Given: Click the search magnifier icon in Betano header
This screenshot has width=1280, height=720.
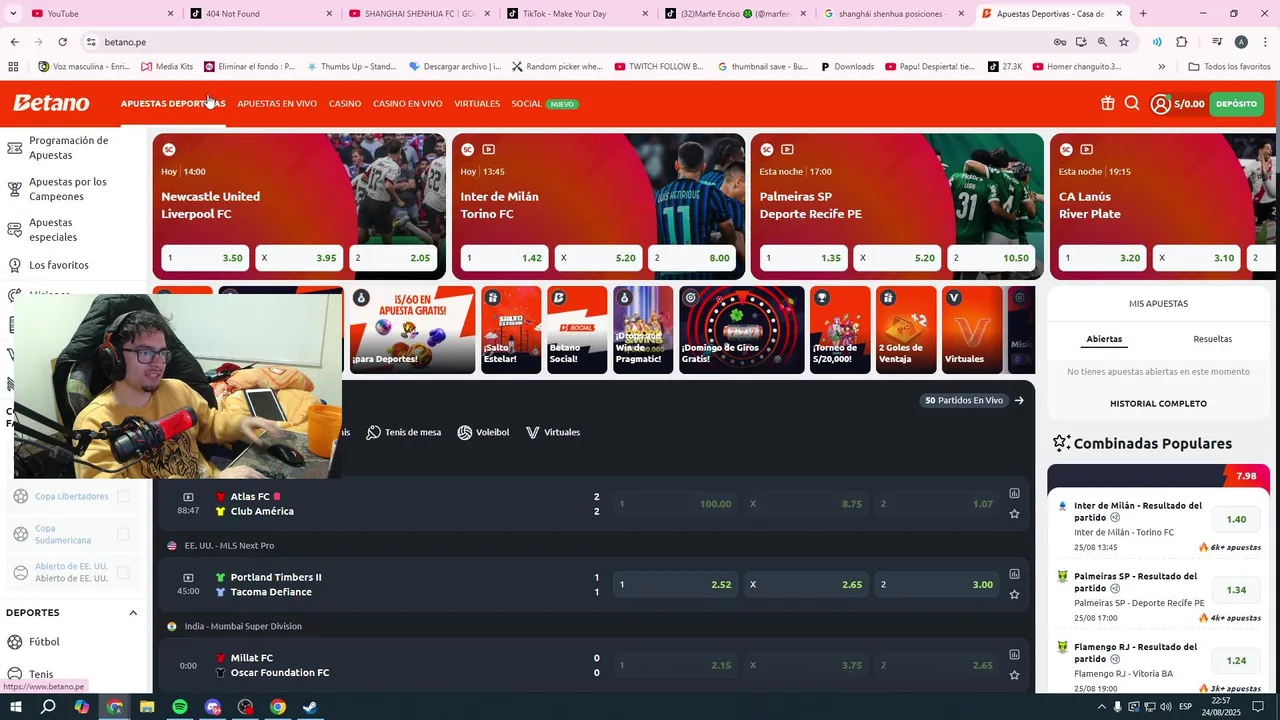Looking at the screenshot, I should pyautogui.click(x=1132, y=103).
